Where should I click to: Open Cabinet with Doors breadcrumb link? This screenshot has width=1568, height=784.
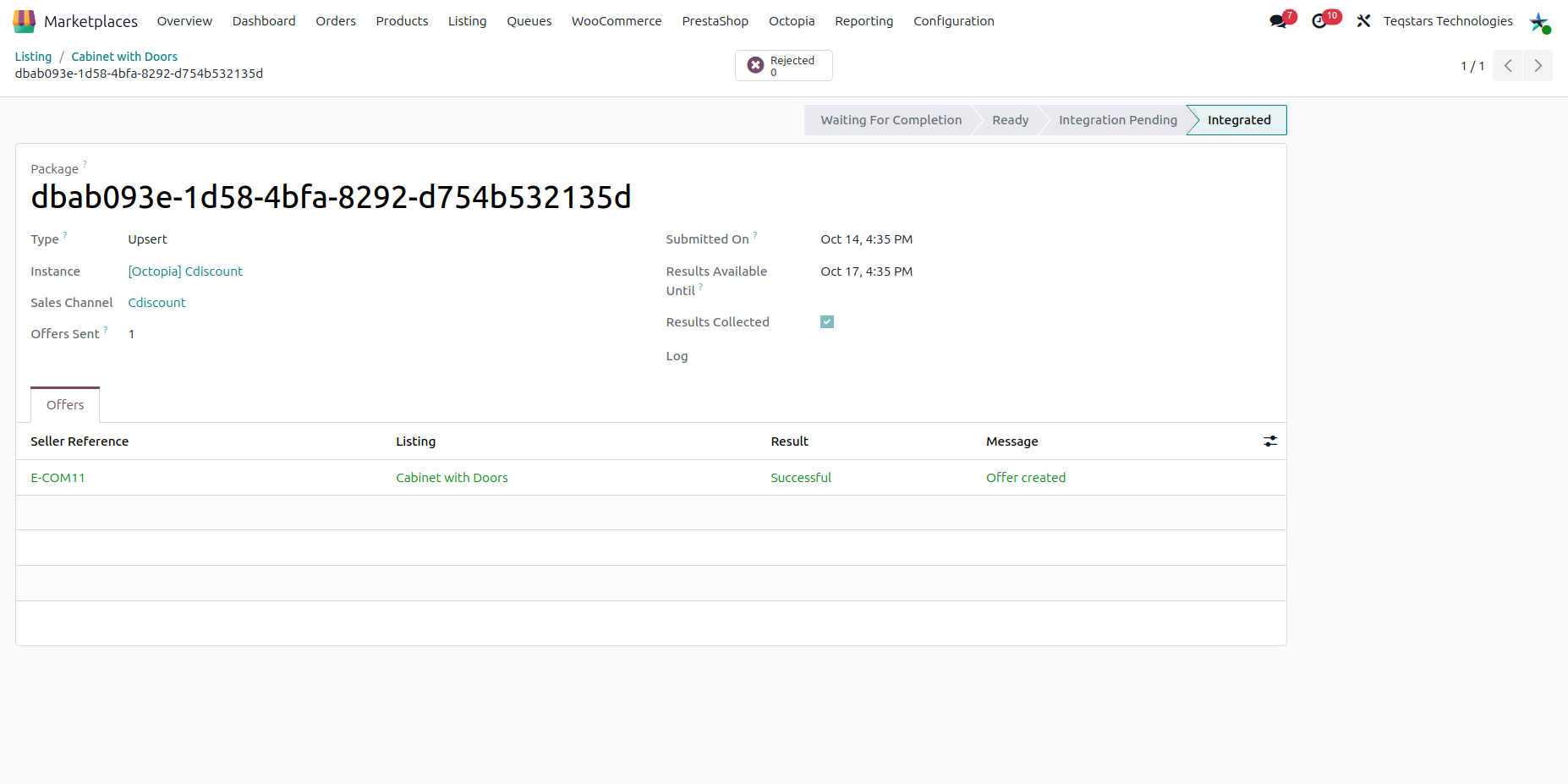tap(124, 57)
